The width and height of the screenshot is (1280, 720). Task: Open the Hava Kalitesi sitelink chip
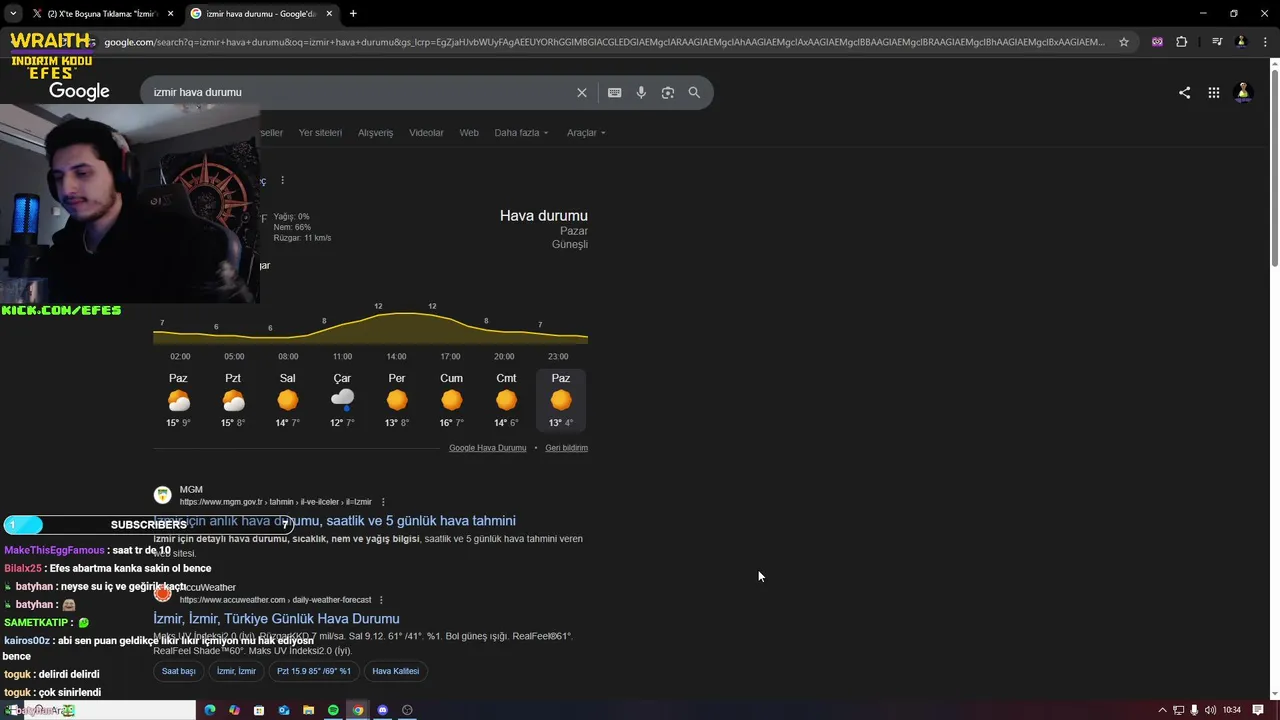[396, 671]
